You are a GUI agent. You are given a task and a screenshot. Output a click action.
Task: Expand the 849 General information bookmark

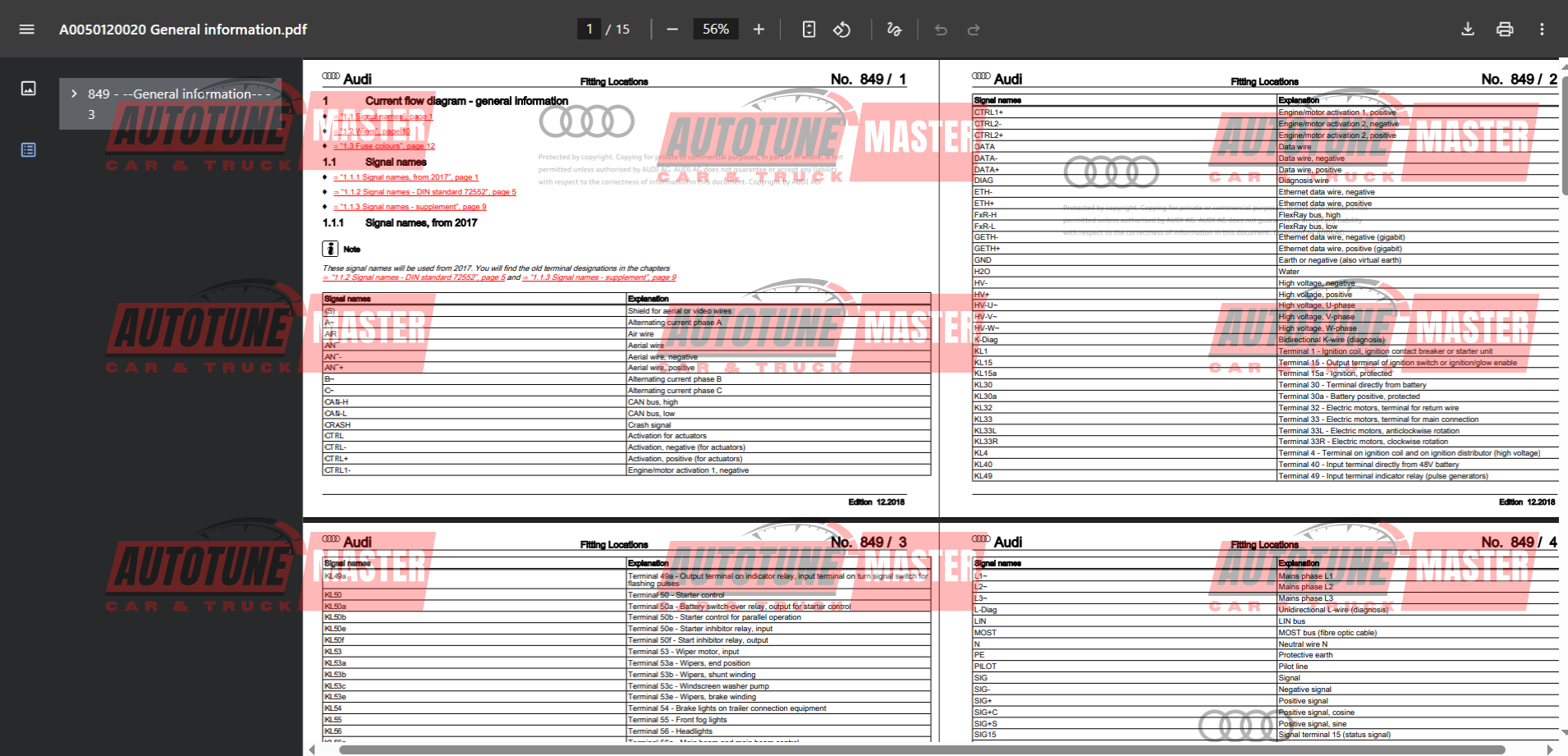pos(74,94)
